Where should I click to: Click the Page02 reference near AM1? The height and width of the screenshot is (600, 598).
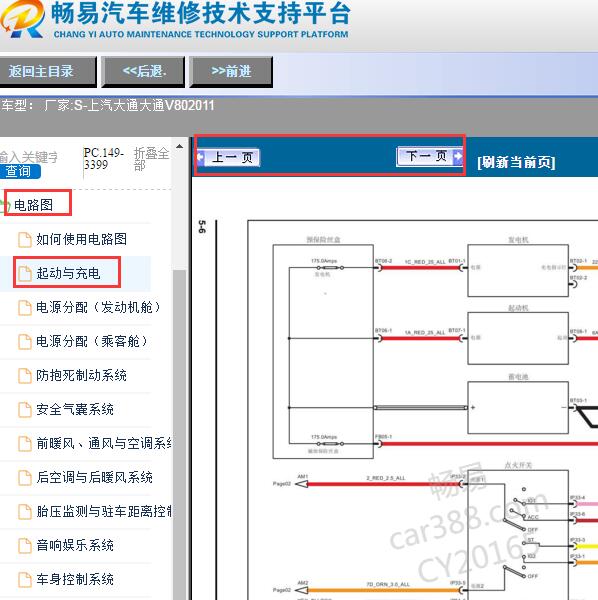click(x=282, y=484)
